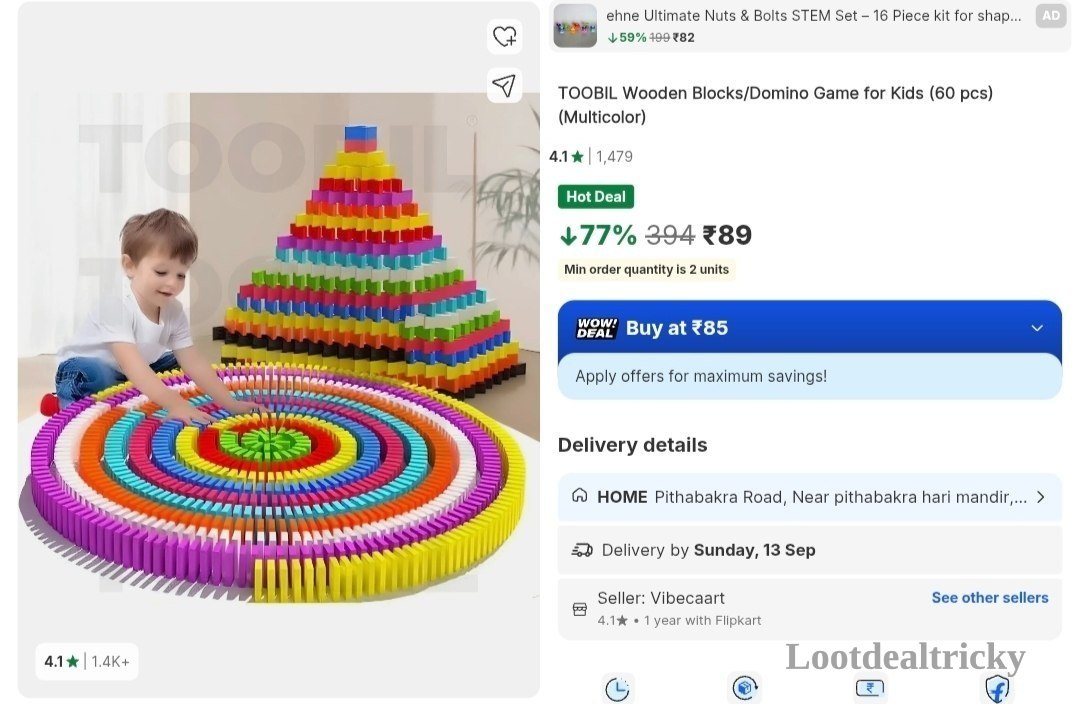Image resolution: width=1080 pixels, height=704 pixels.
Task: Open Apply offers for maximum savings
Action: [x=809, y=376]
